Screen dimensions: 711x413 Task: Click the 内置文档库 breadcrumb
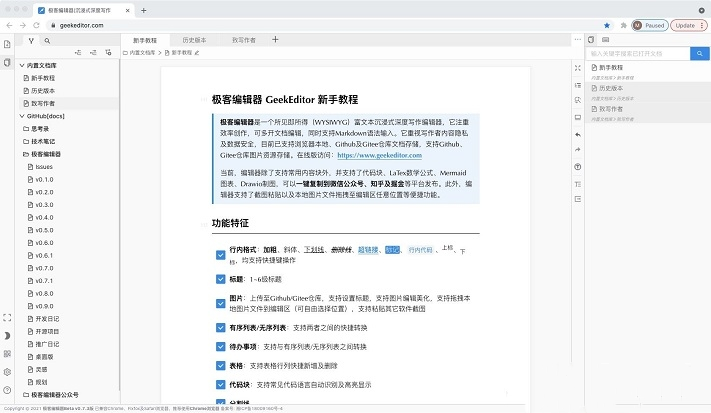pos(139,53)
